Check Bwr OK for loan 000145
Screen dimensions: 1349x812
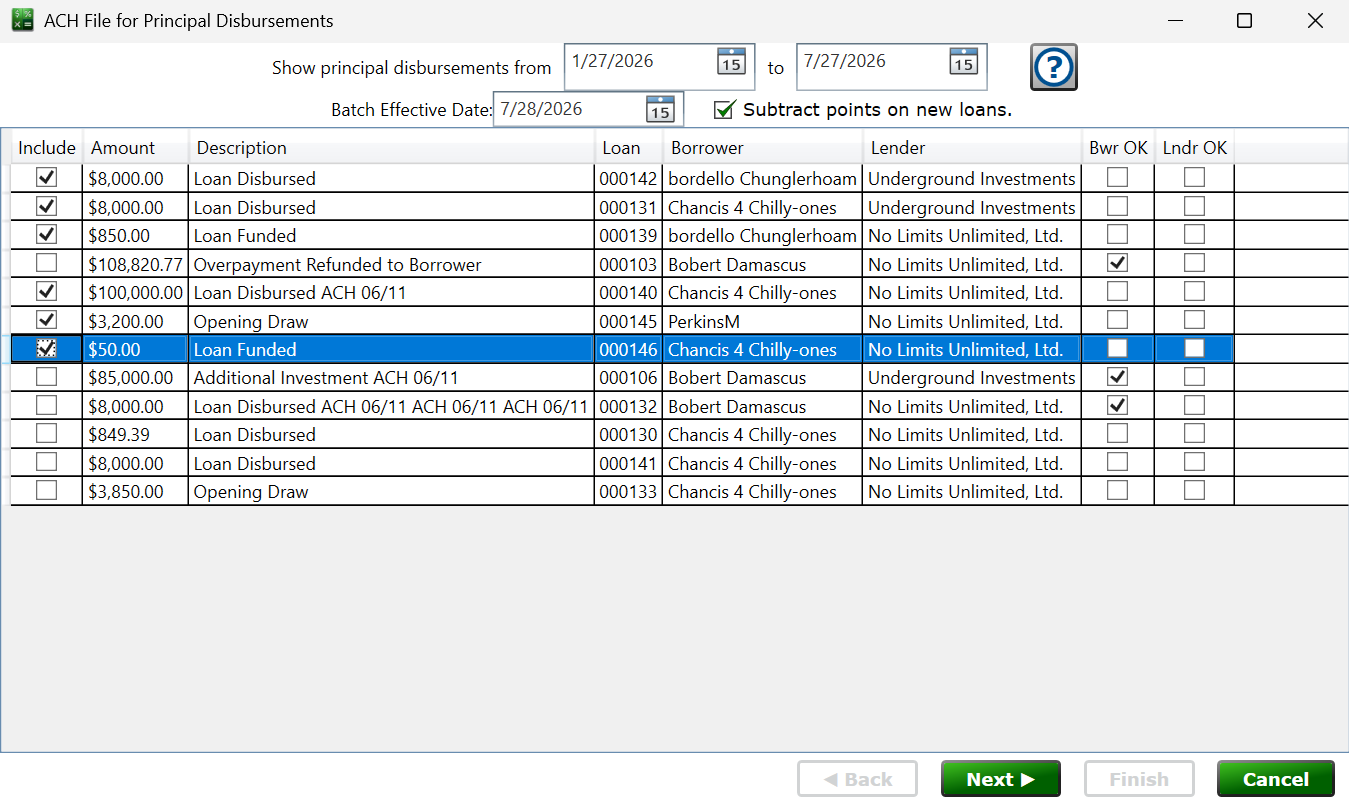[x=1118, y=321]
